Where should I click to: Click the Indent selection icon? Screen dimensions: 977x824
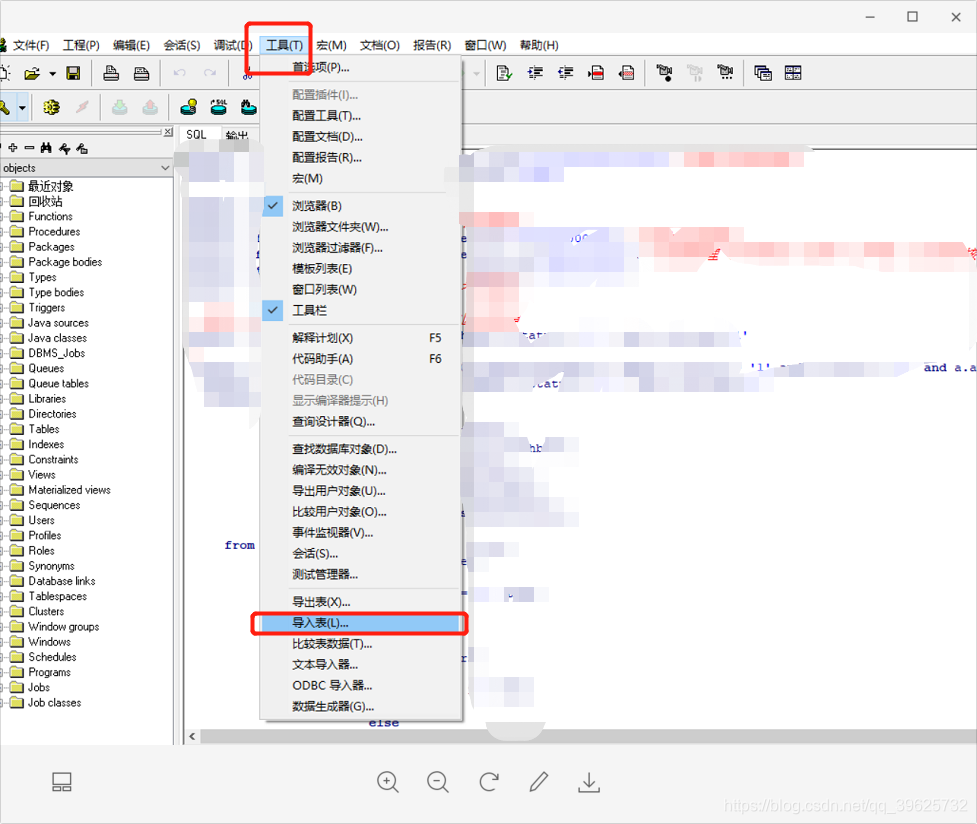[535, 74]
